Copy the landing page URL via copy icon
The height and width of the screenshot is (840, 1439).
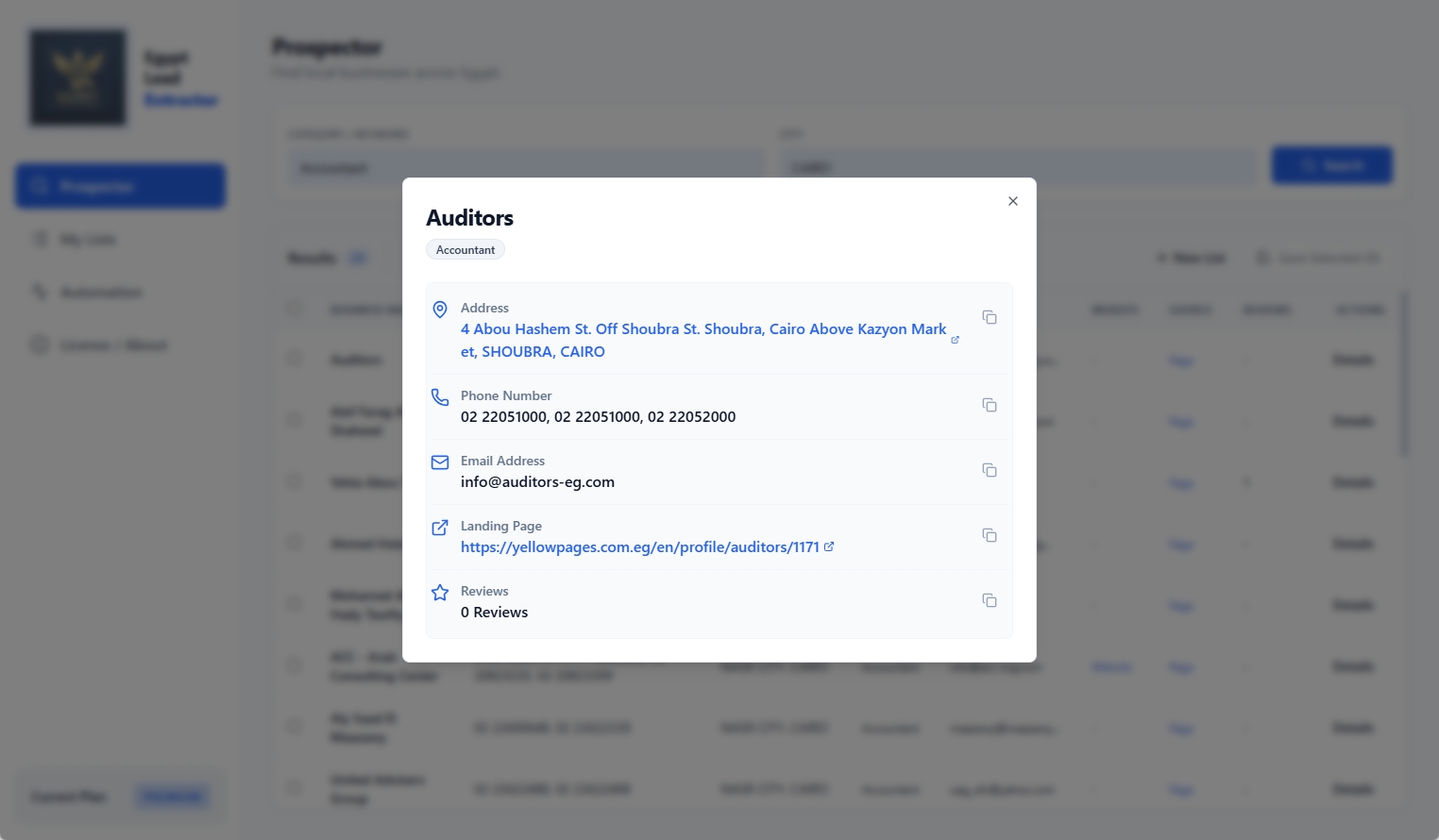tap(989, 534)
